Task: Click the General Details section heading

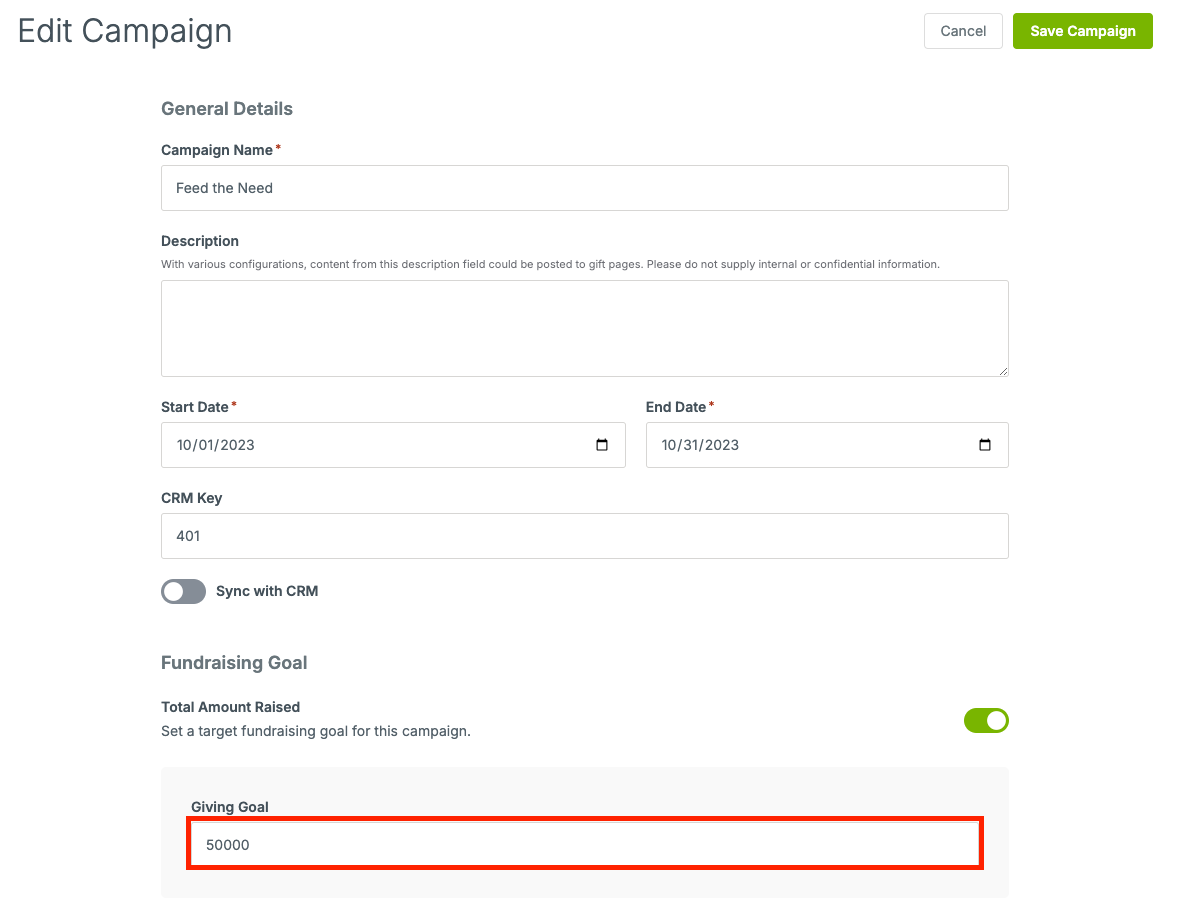Action: [x=227, y=109]
